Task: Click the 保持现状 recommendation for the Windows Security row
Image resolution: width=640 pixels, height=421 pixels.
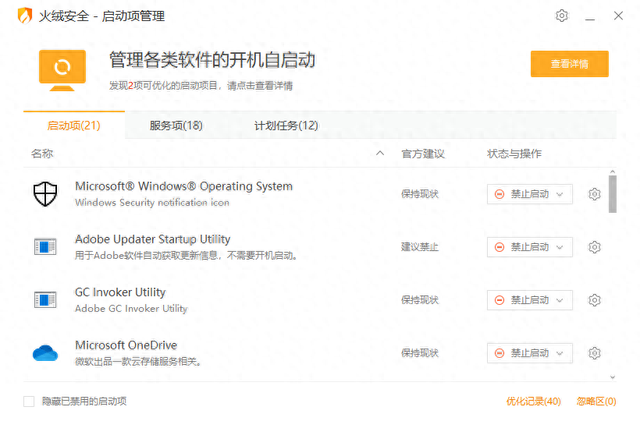Action: [x=420, y=194]
